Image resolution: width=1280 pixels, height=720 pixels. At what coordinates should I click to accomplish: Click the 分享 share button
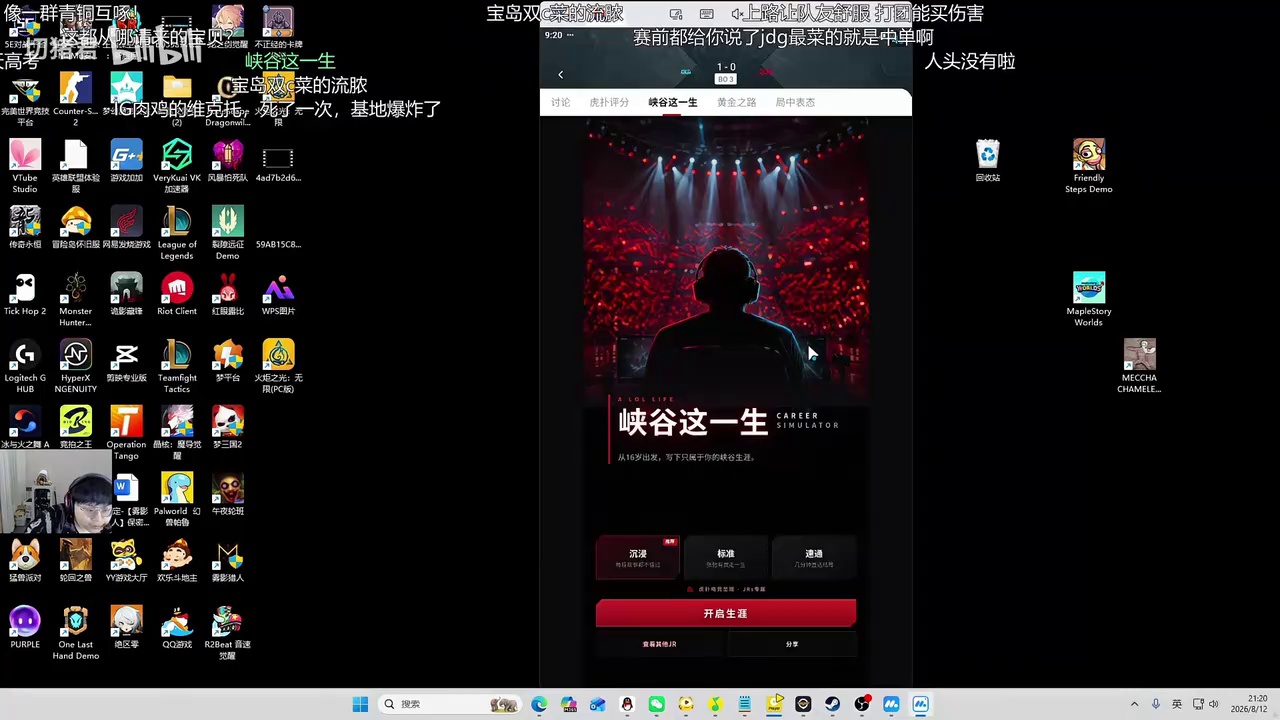pos(792,644)
